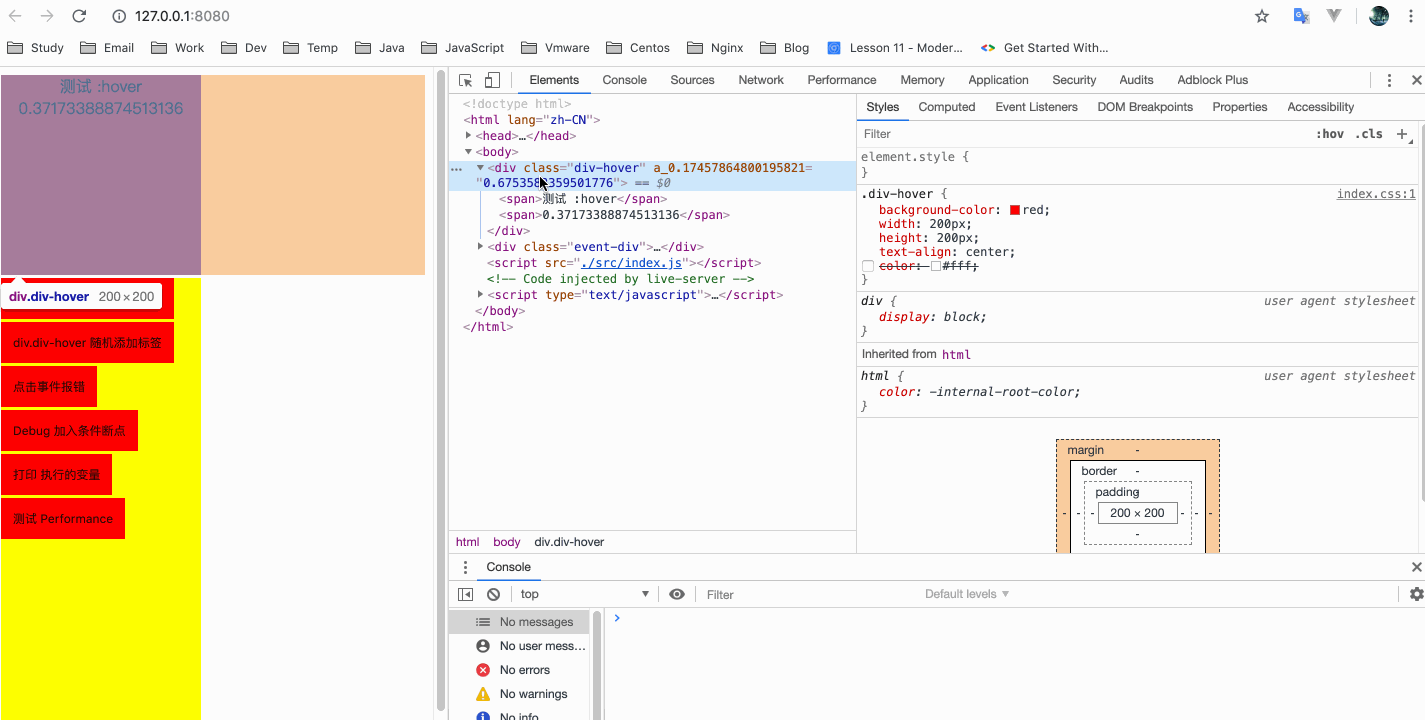Viewport: 1425px width, 720px height.
Task: Add a new style rule
Action: click(1402, 134)
